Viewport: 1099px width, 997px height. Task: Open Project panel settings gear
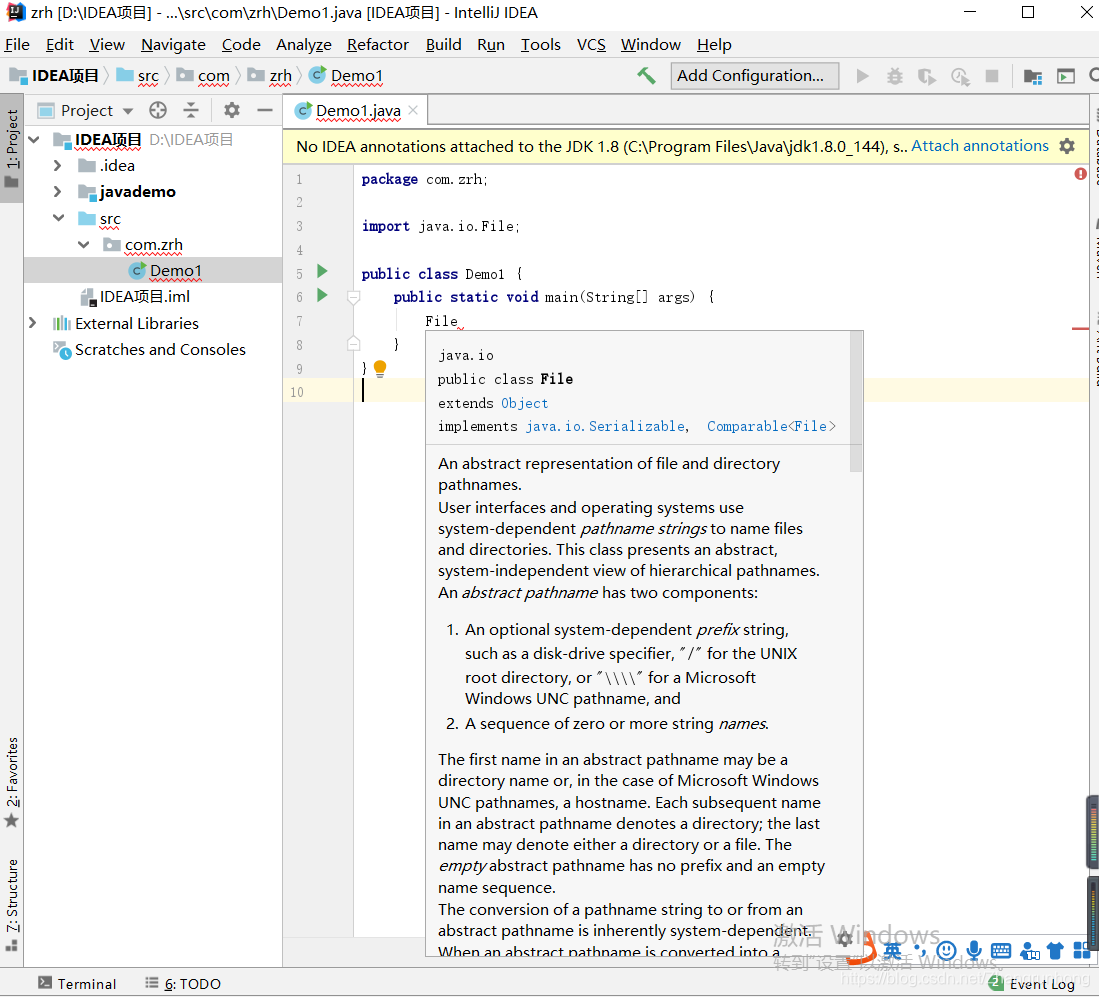click(x=231, y=110)
